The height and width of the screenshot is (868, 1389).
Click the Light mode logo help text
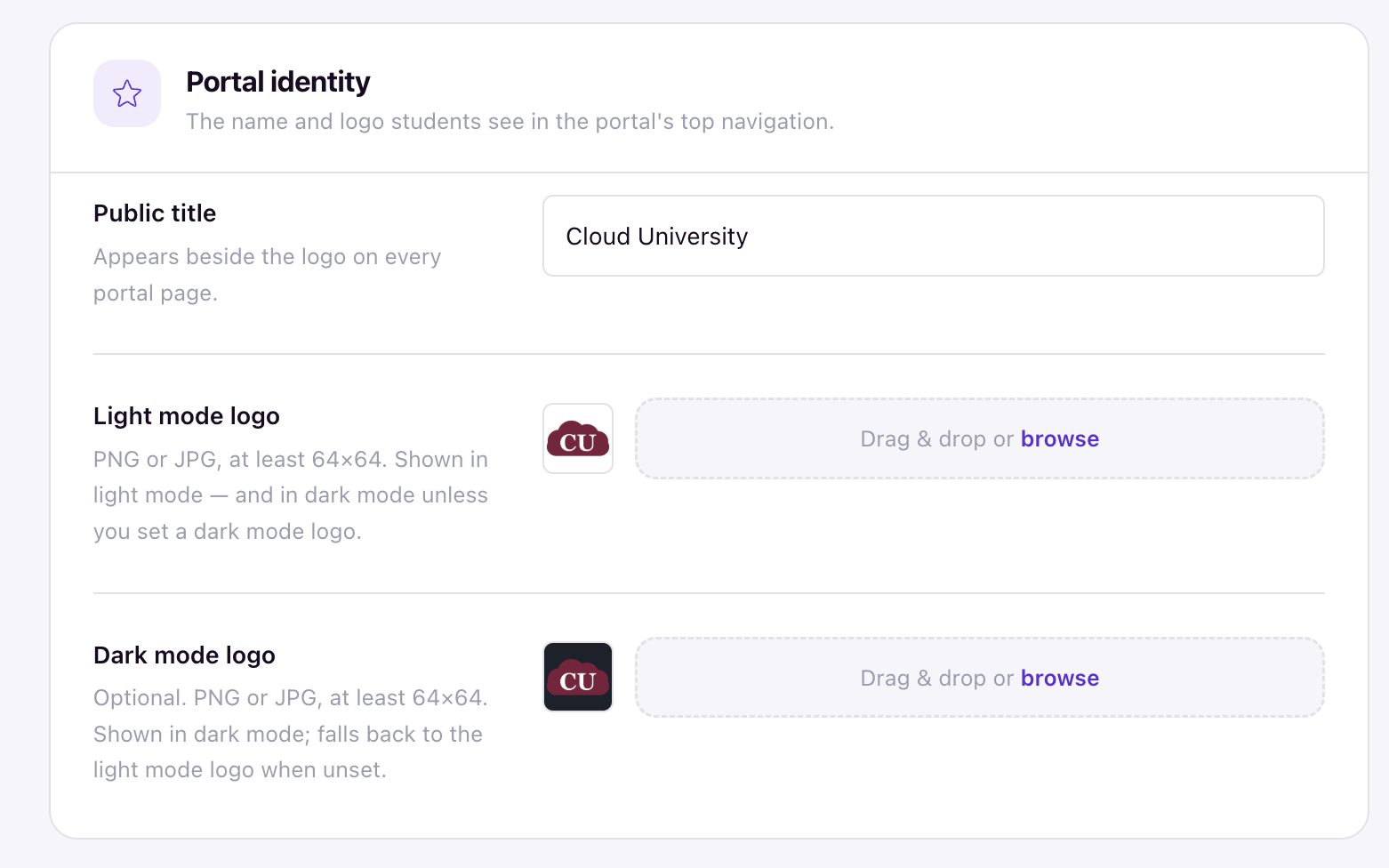[291, 495]
